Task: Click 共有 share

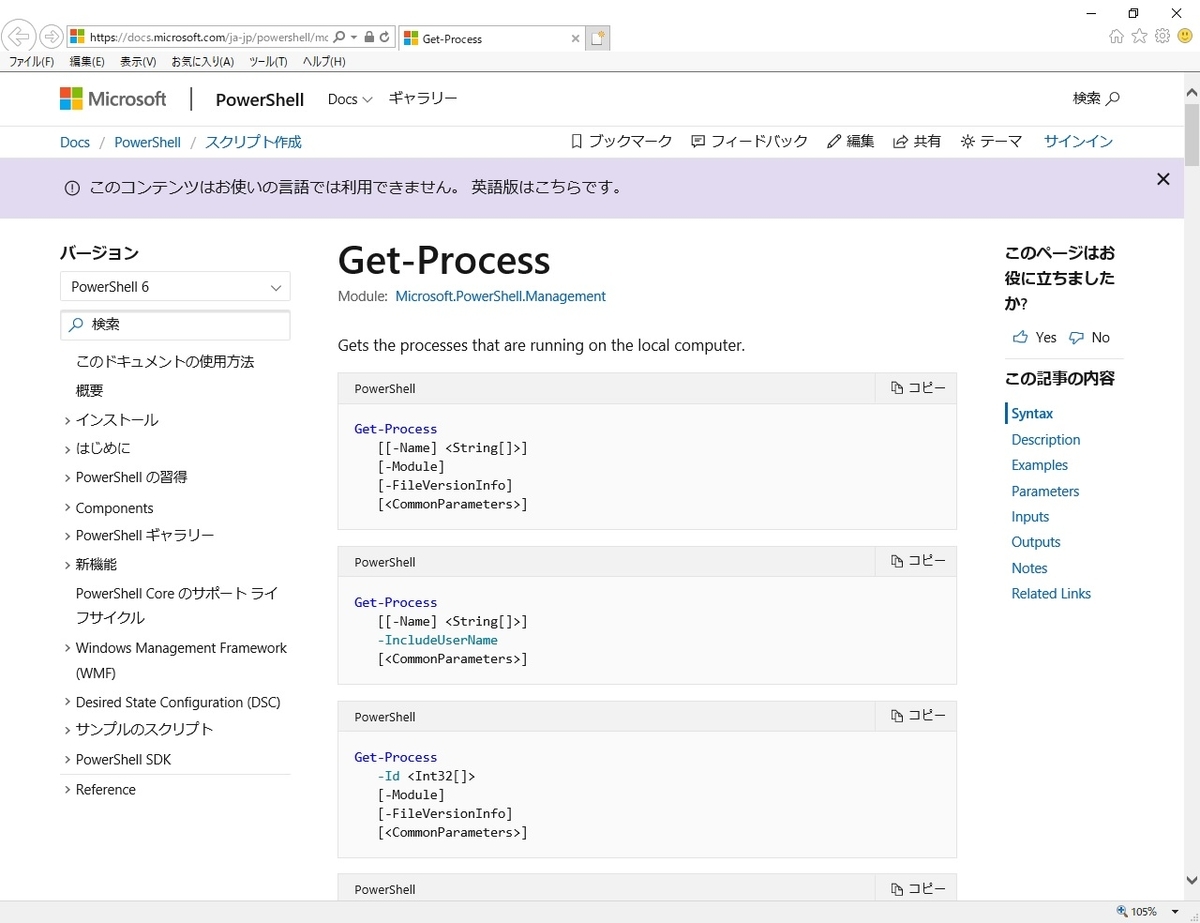Action: click(x=917, y=142)
